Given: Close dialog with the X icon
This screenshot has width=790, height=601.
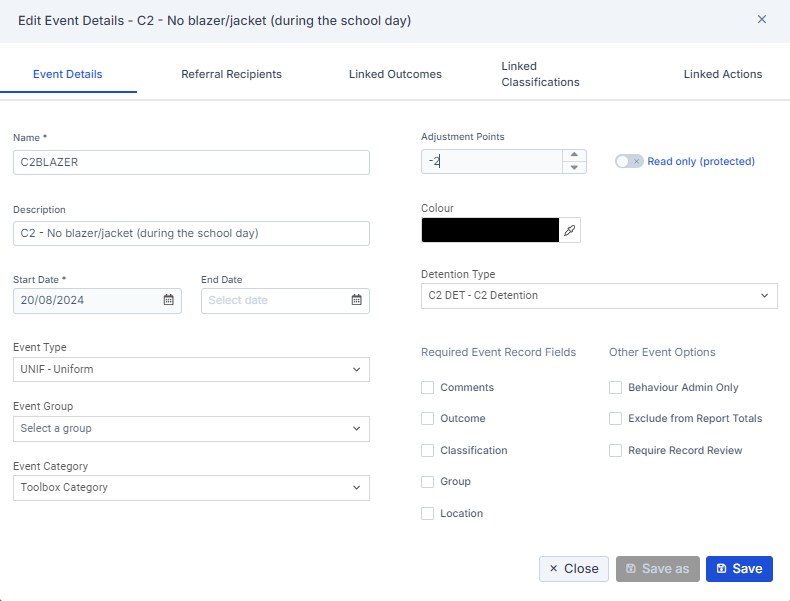Looking at the screenshot, I should (762, 19).
